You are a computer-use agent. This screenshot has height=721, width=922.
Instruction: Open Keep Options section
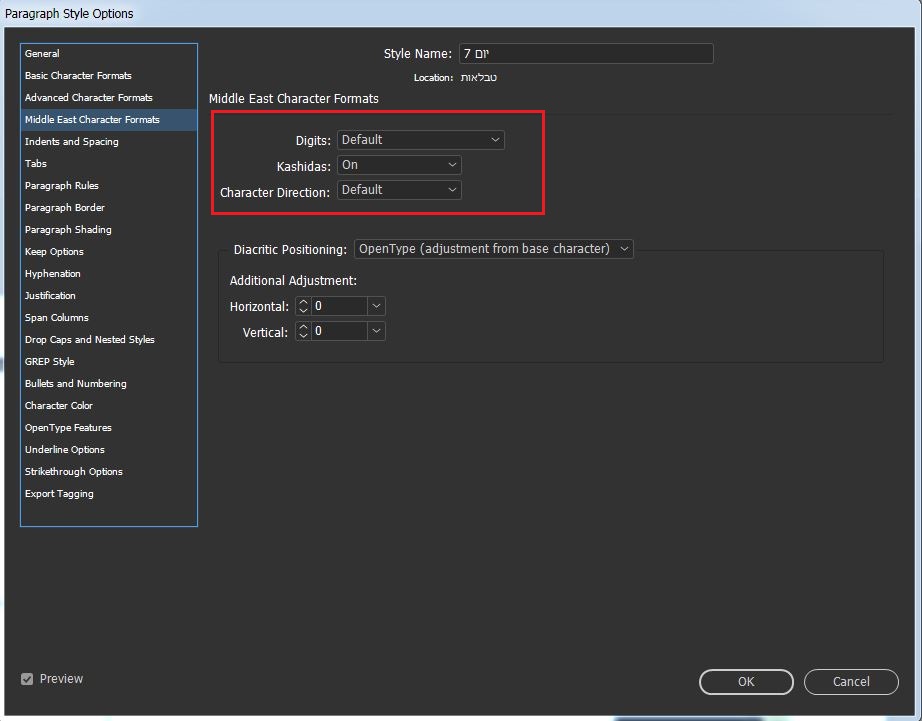pos(109,252)
